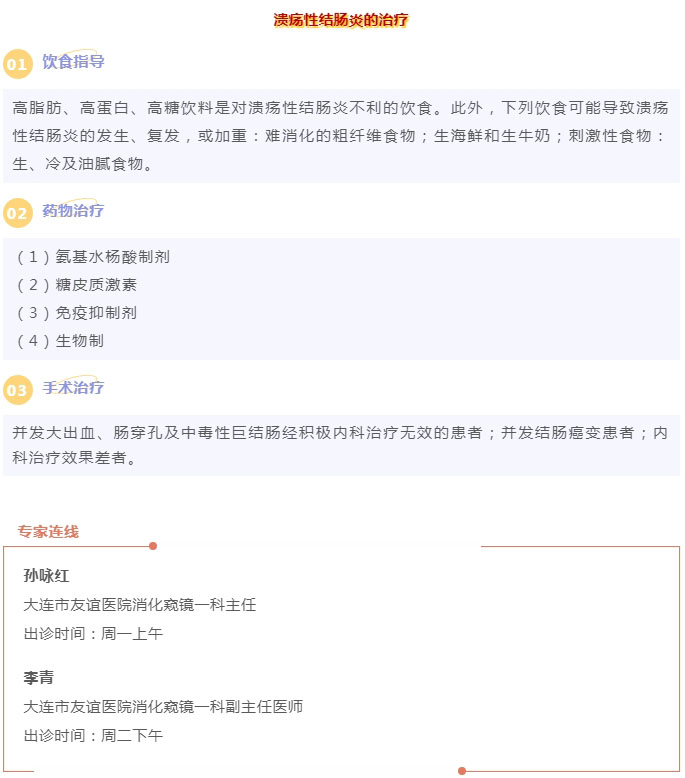Click the diet guidance paragraph text
This screenshot has height=778, width=685.
pos(340,135)
